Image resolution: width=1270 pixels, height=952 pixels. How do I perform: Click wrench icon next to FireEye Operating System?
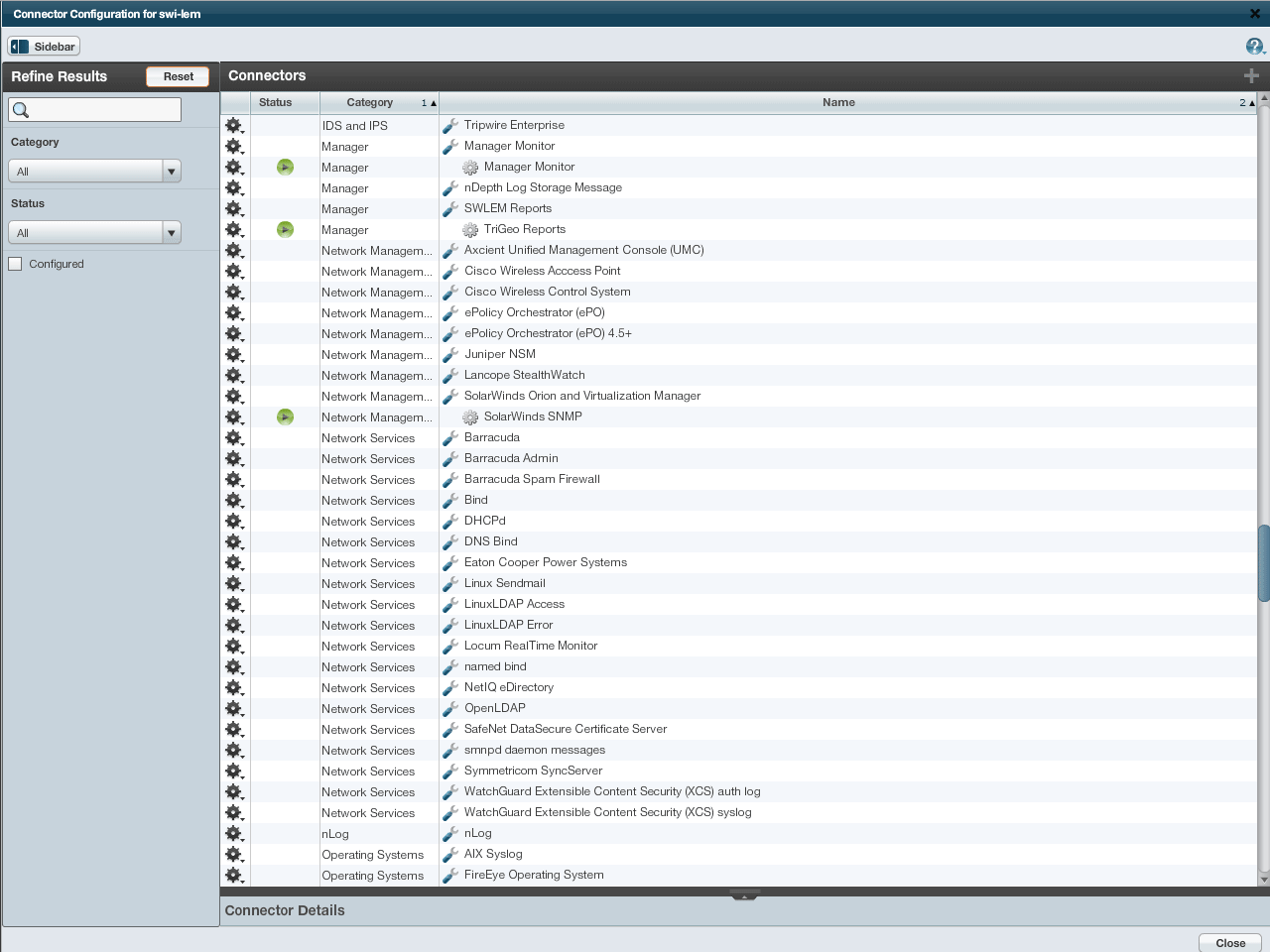[450, 876]
